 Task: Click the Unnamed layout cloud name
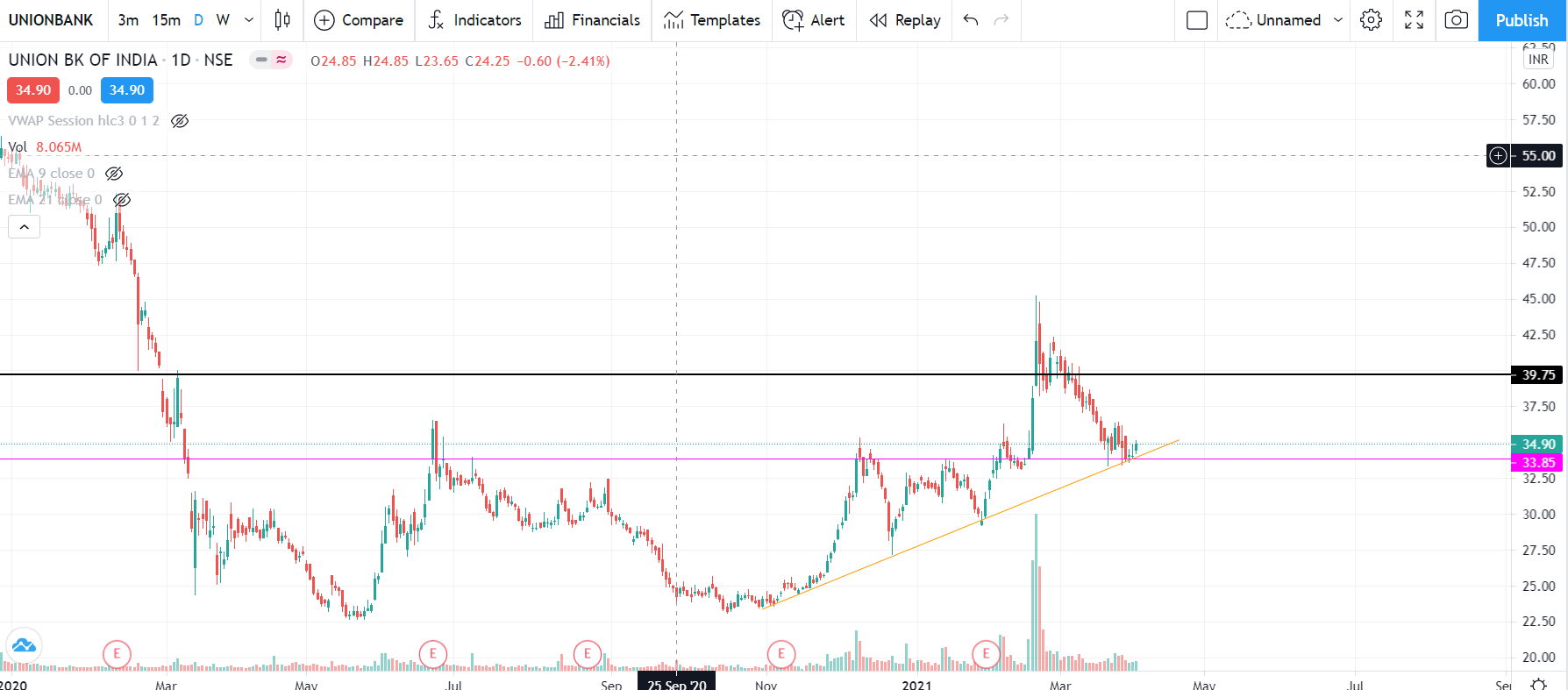[1273, 20]
